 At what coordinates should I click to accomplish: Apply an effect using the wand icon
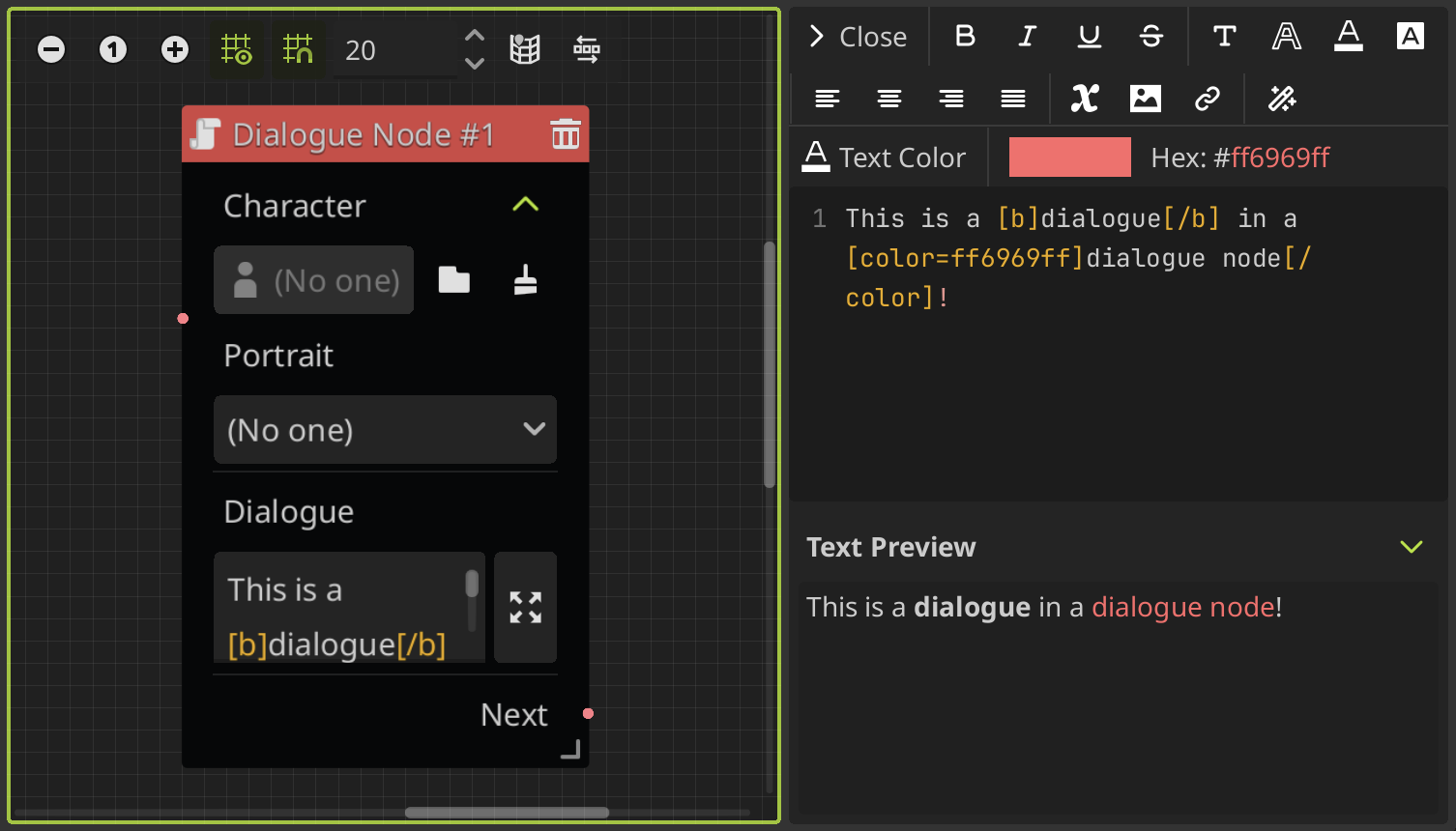click(1283, 99)
